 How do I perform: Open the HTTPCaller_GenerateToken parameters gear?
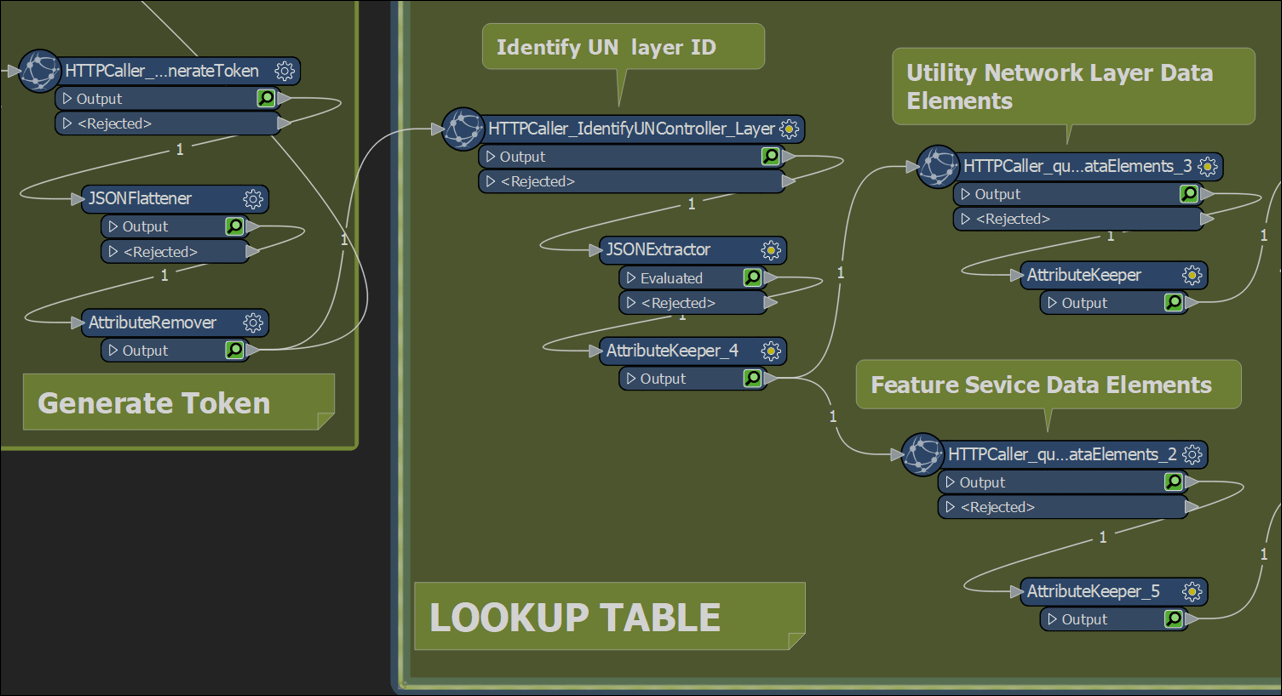(x=285, y=71)
